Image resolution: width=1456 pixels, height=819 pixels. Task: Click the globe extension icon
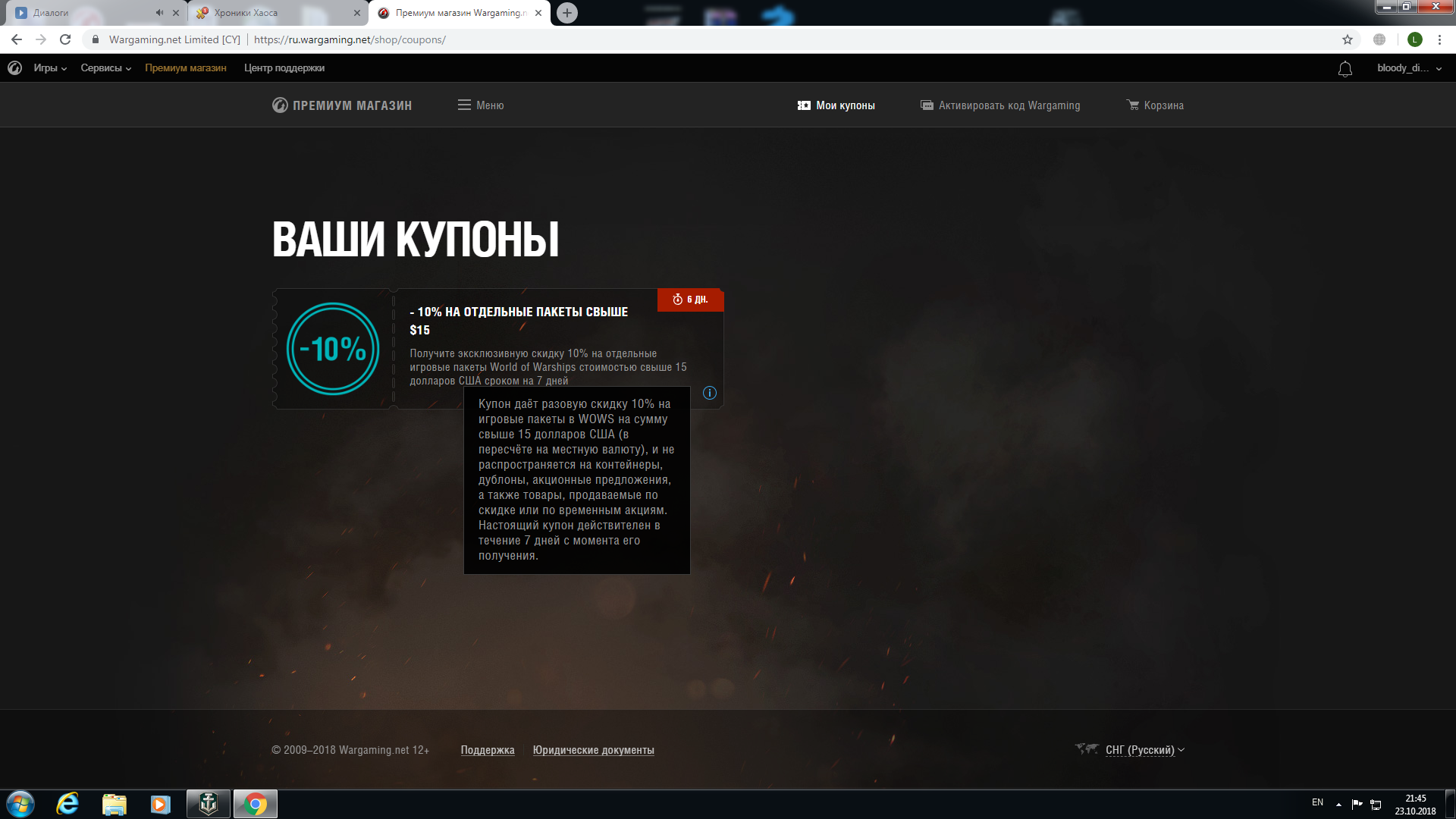pyautogui.click(x=1379, y=39)
